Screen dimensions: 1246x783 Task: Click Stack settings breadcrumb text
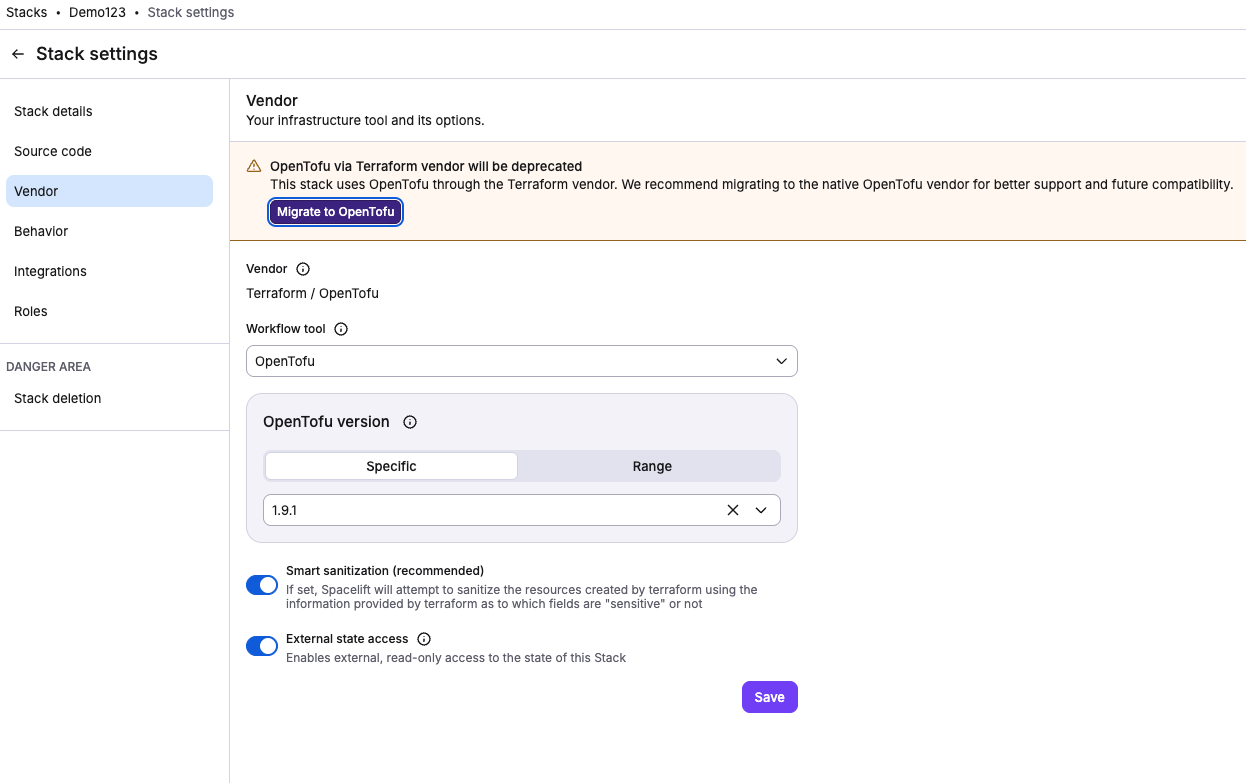point(191,13)
